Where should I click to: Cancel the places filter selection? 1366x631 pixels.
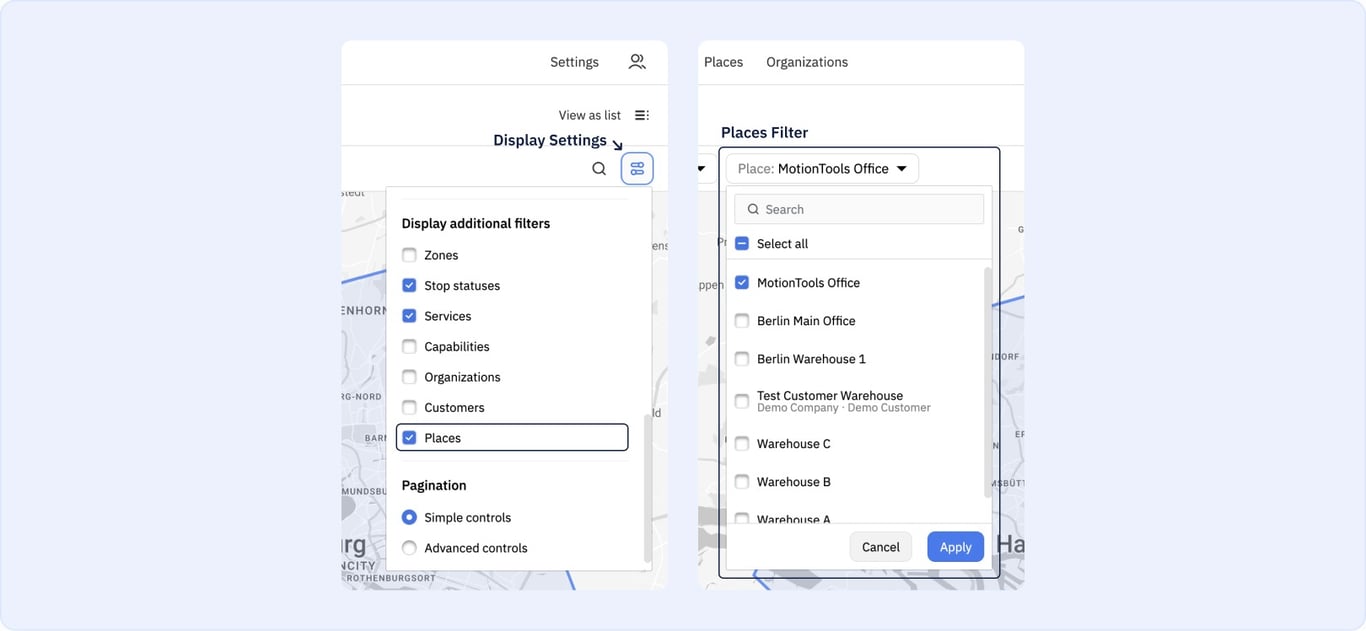(x=881, y=547)
